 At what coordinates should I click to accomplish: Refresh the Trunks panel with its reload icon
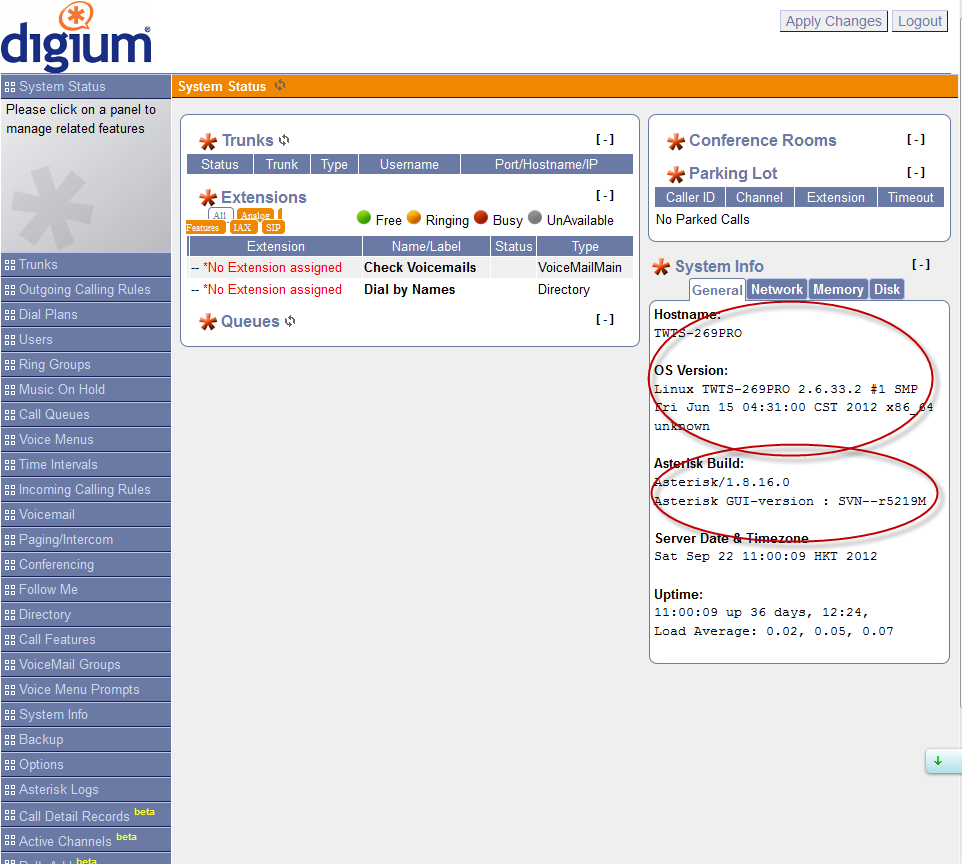284,140
